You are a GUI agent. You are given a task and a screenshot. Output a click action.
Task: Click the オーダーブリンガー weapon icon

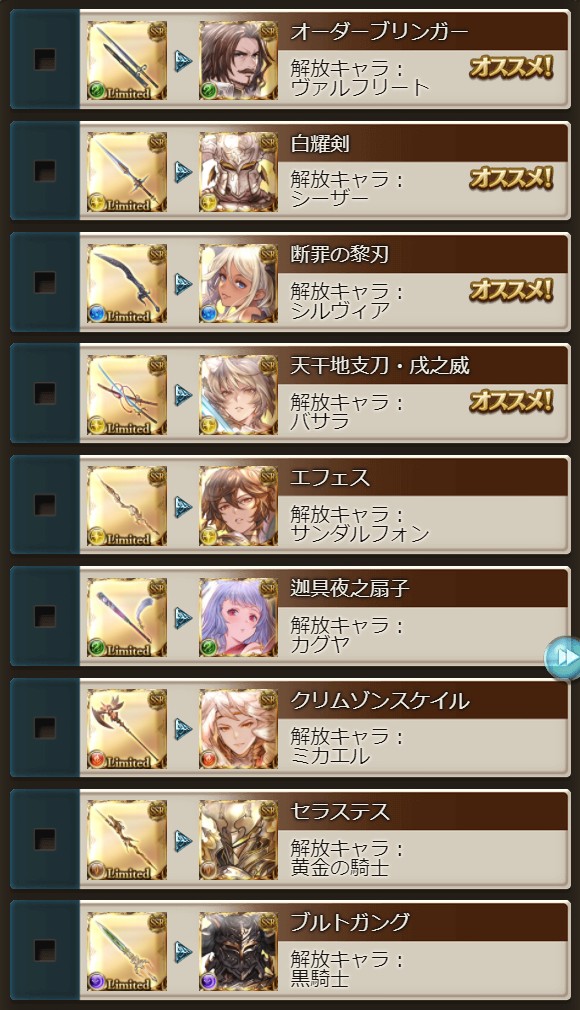[127, 61]
